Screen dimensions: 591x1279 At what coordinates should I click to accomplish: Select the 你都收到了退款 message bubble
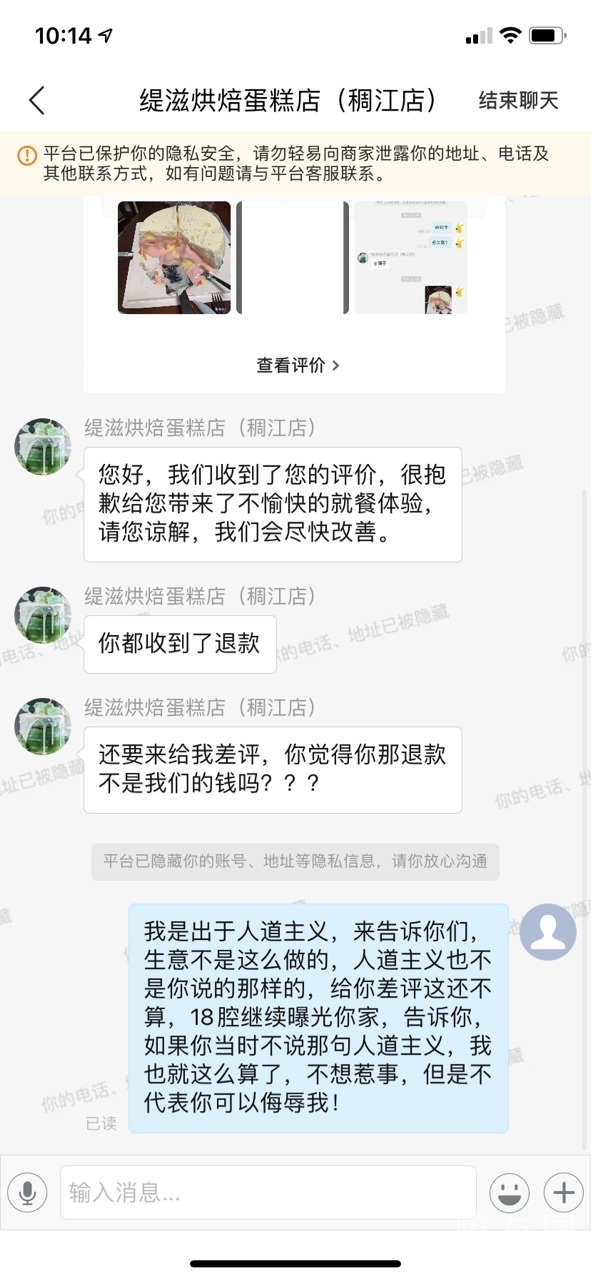pos(180,643)
